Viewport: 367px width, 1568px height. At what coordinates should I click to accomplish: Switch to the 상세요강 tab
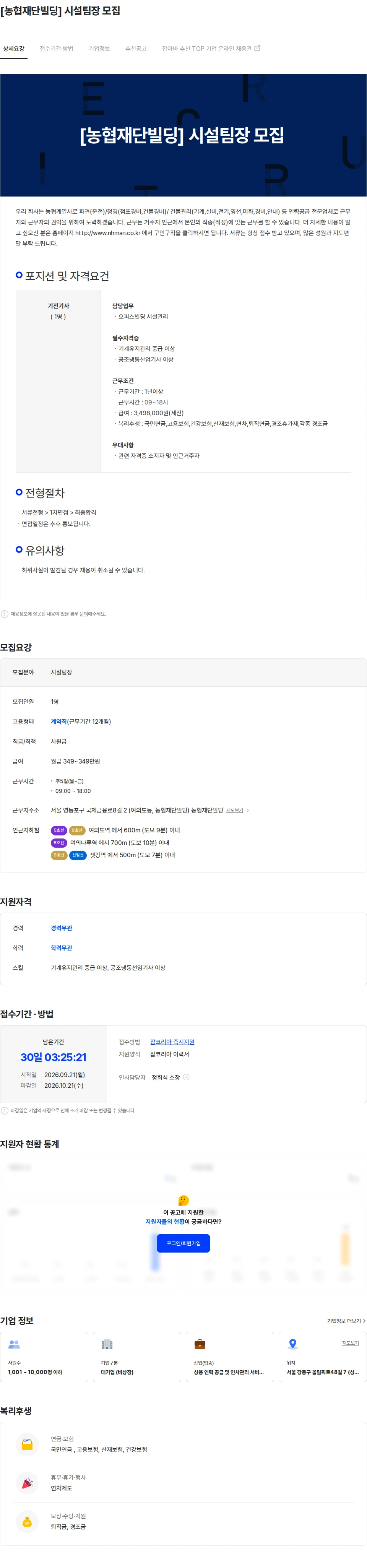click(x=13, y=49)
